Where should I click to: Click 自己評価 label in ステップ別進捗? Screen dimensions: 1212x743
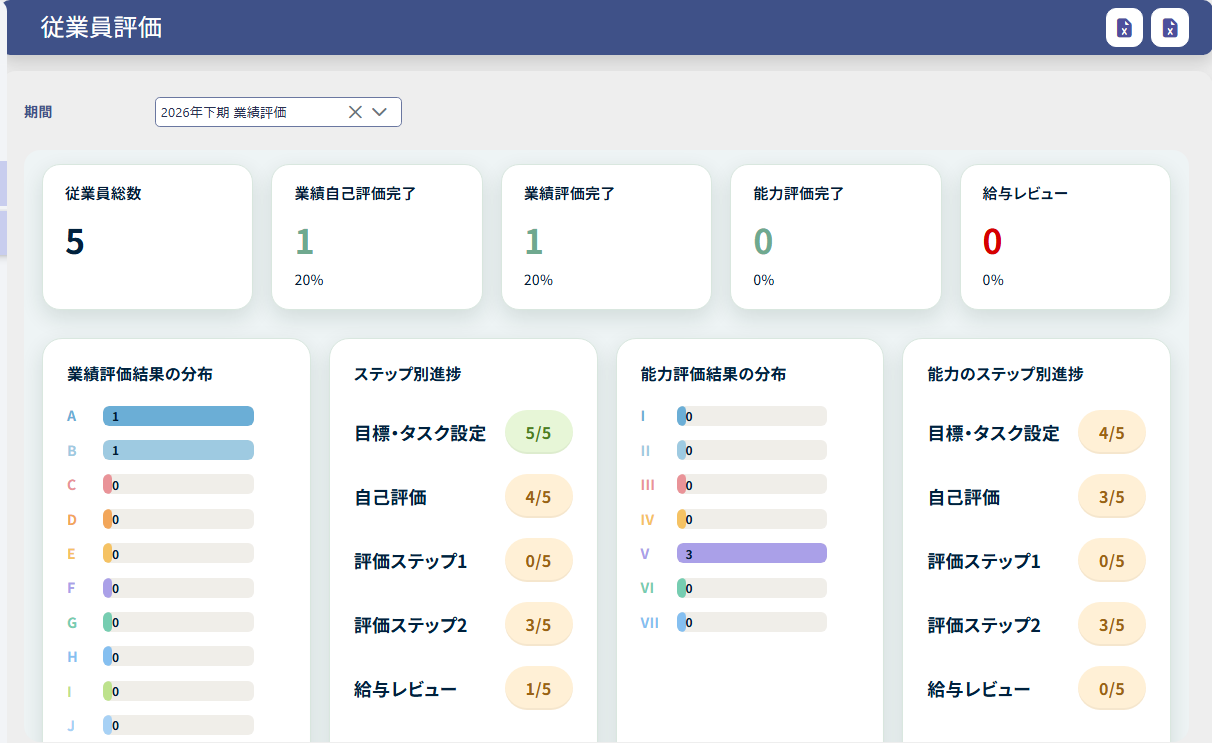(390, 497)
